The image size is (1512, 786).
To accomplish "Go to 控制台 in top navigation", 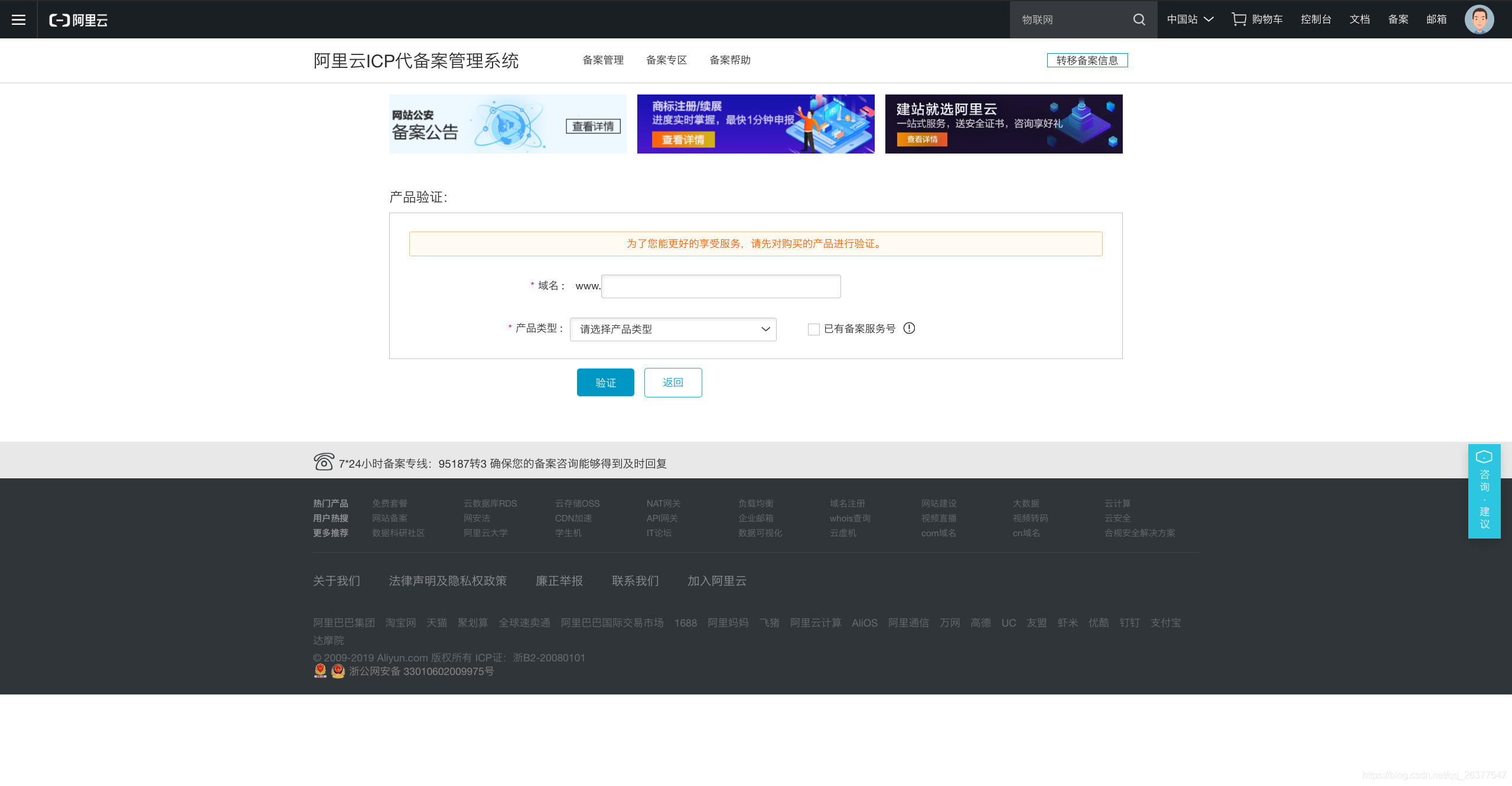I will click(x=1316, y=19).
